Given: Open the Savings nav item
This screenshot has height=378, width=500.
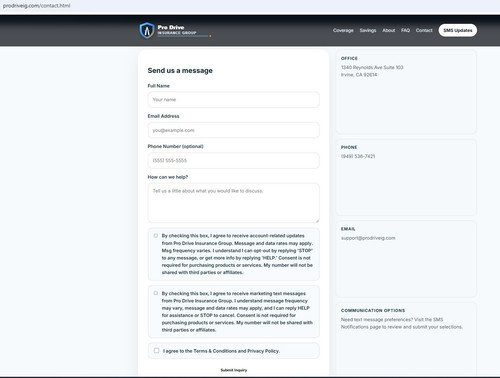Looking at the screenshot, I should tap(368, 30).
